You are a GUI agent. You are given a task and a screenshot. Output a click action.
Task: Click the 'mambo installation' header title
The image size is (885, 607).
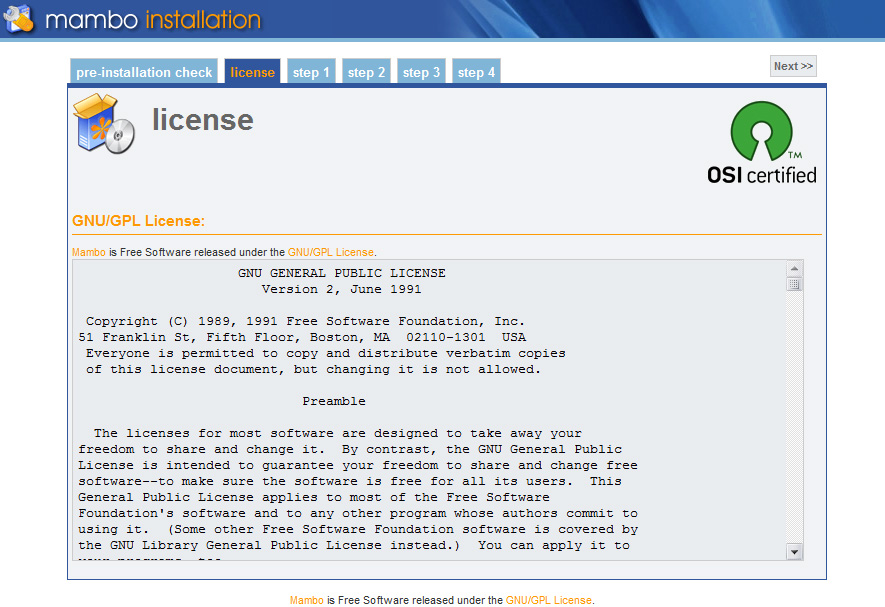coord(153,20)
